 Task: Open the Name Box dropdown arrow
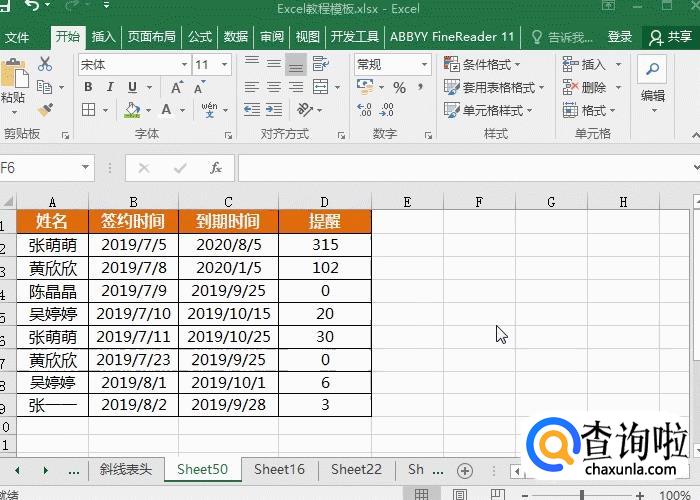point(86,169)
